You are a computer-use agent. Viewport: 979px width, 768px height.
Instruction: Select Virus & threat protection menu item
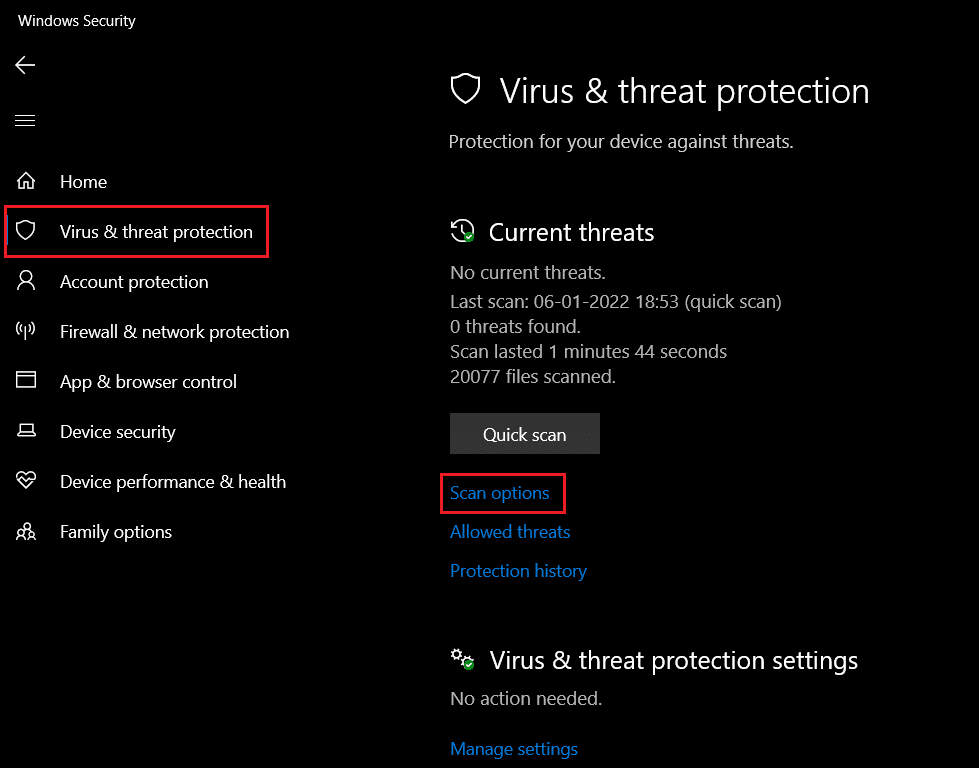(x=156, y=232)
